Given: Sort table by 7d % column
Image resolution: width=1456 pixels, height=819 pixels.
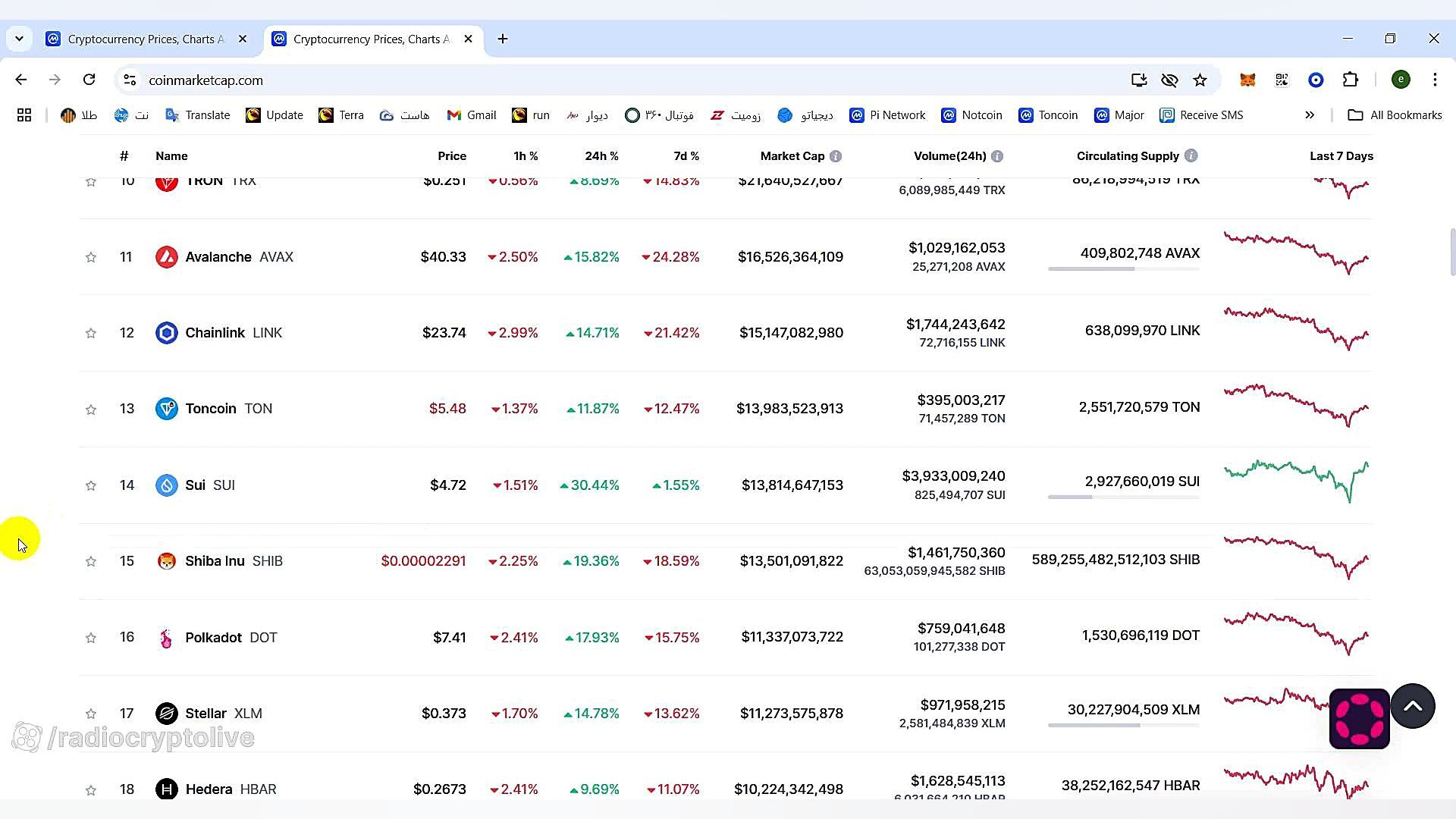Looking at the screenshot, I should click(686, 156).
